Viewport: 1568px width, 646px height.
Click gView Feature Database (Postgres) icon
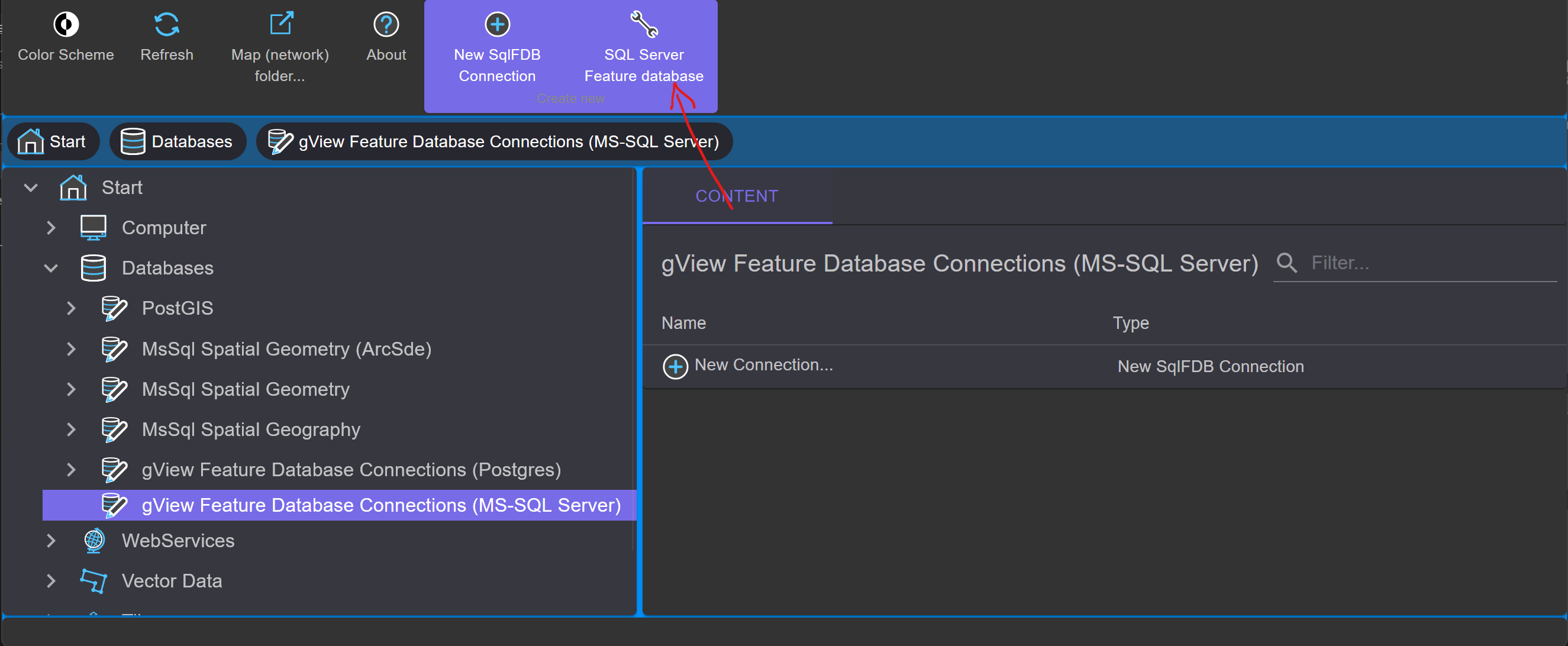[x=114, y=470]
